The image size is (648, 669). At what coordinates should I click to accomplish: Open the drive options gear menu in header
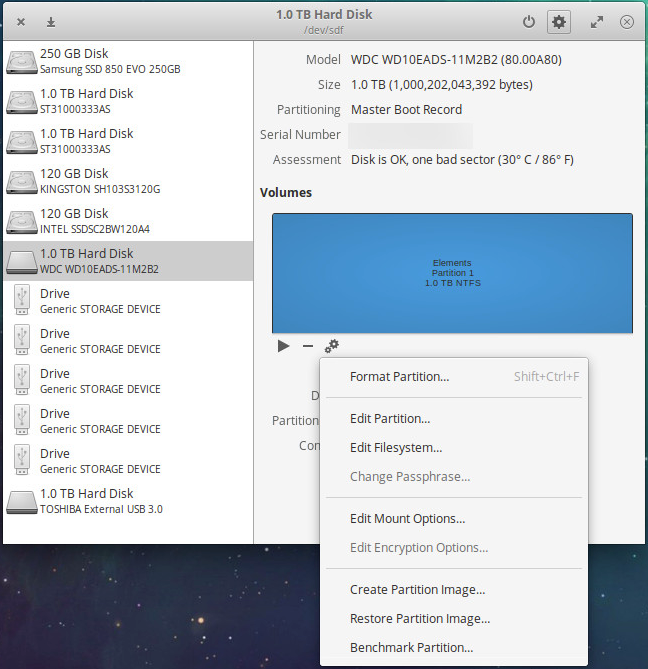pyautogui.click(x=559, y=22)
